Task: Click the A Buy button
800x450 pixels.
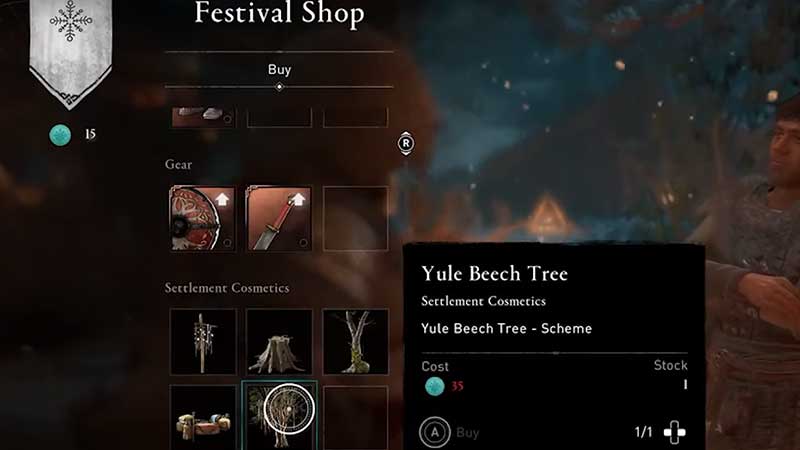Action: [449, 433]
